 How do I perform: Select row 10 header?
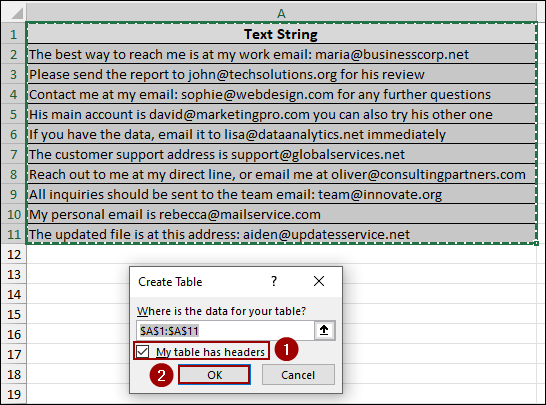(14, 215)
